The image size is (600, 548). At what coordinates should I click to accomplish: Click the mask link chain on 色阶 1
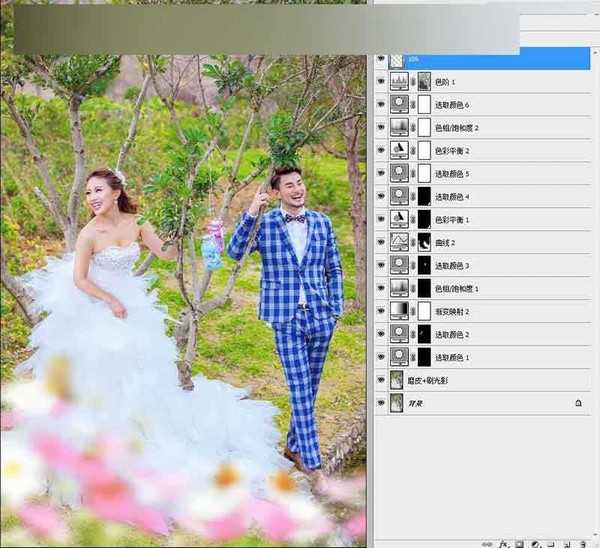tap(413, 81)
